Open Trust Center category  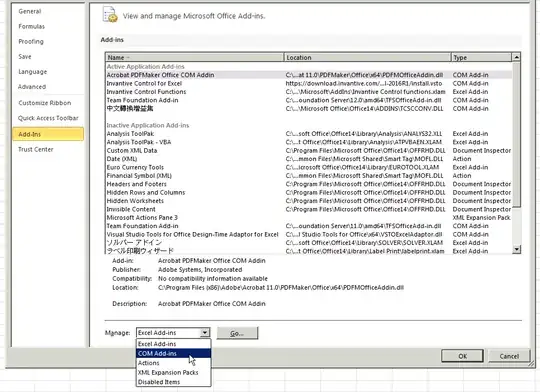36,149
